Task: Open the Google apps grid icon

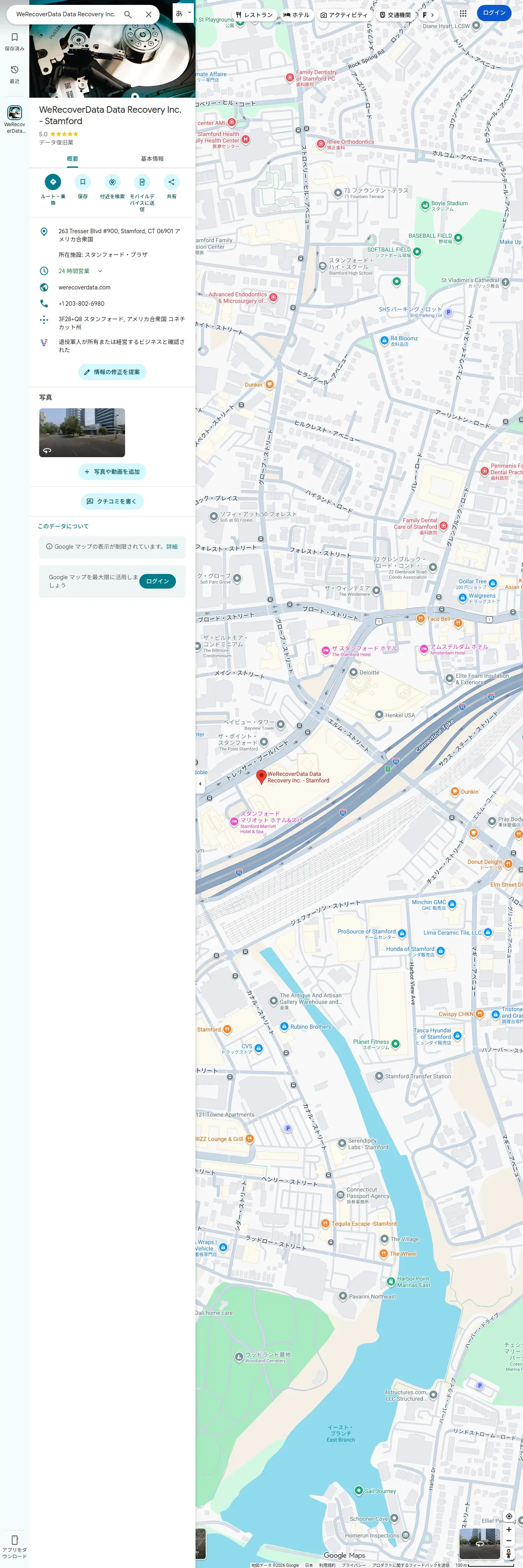Action: pyautogui.click(x=463, y=13)
